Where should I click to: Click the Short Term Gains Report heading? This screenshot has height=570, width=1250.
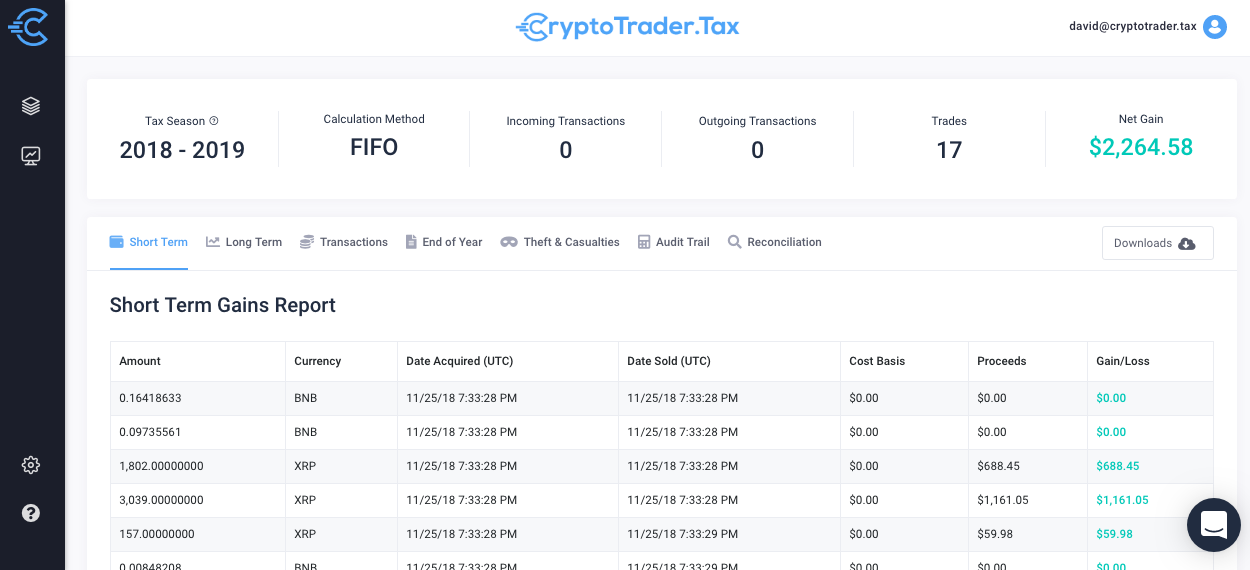point(223,306)
